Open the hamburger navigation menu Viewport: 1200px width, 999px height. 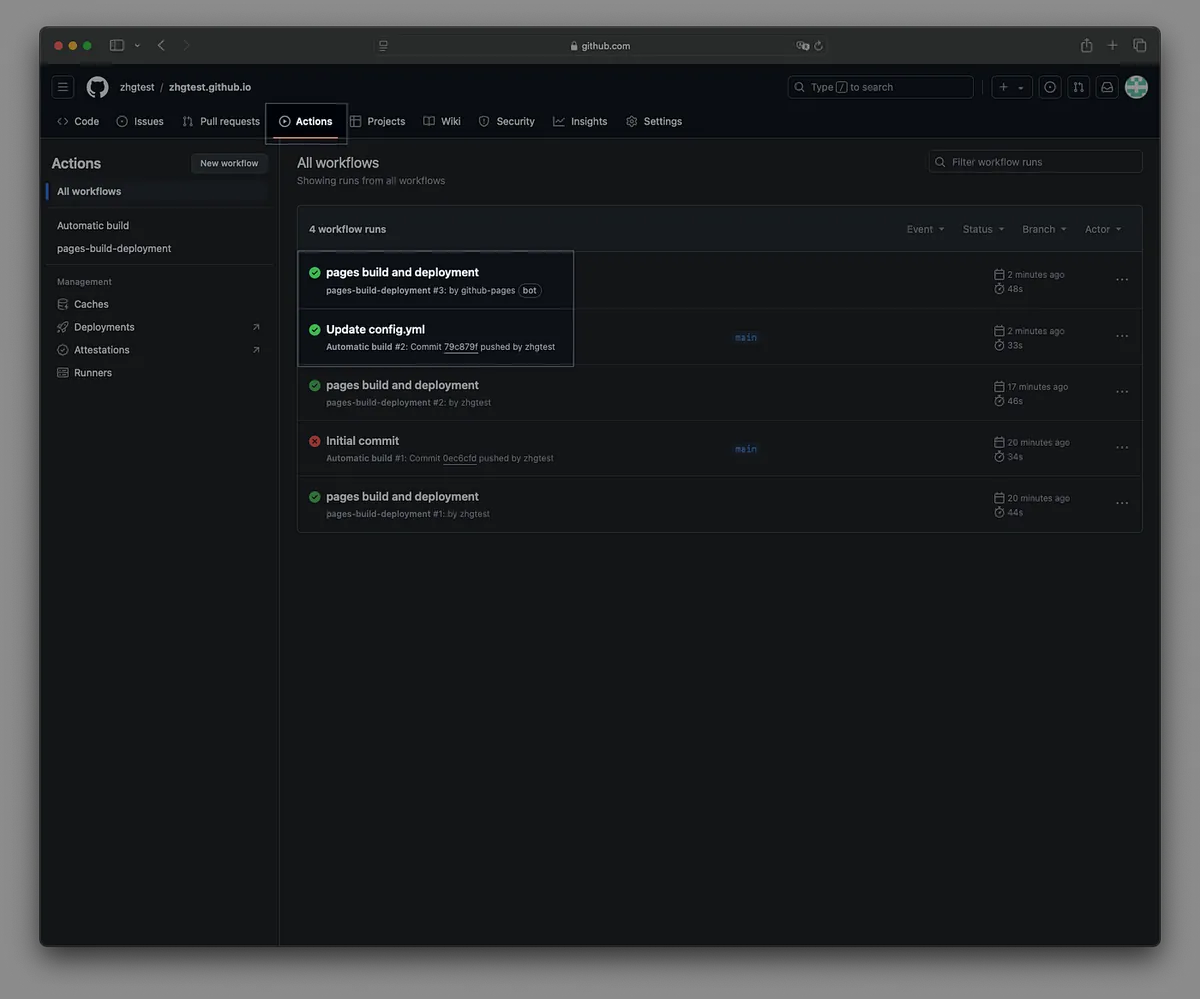pos(62,87)
